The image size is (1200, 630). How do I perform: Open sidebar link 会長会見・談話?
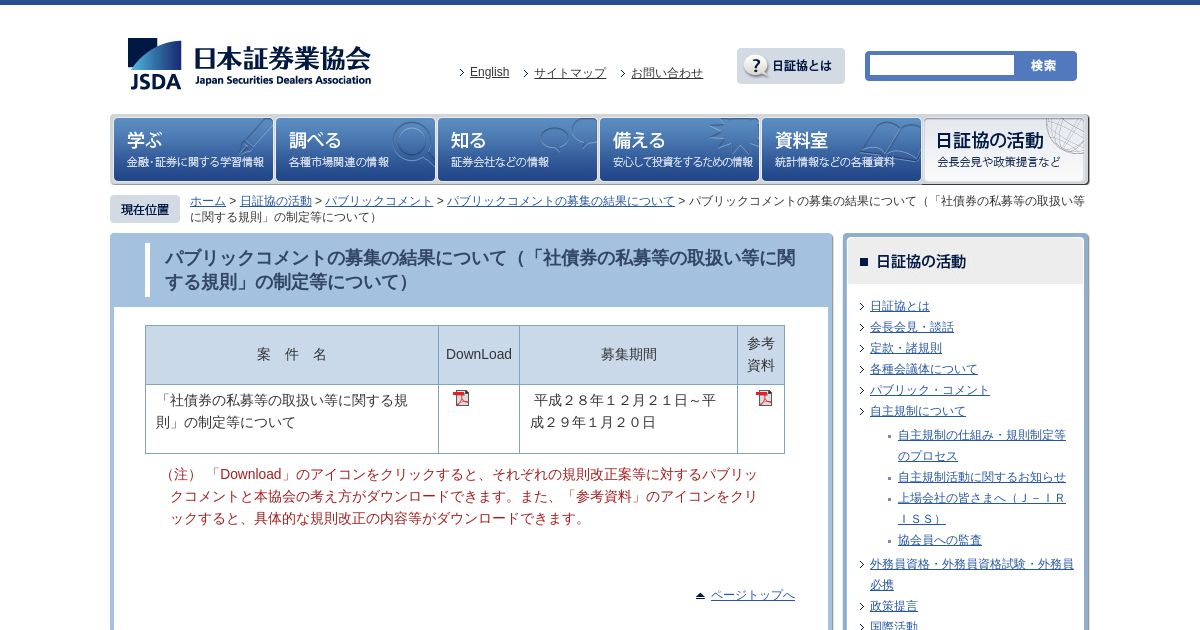(x=912, y=327)
